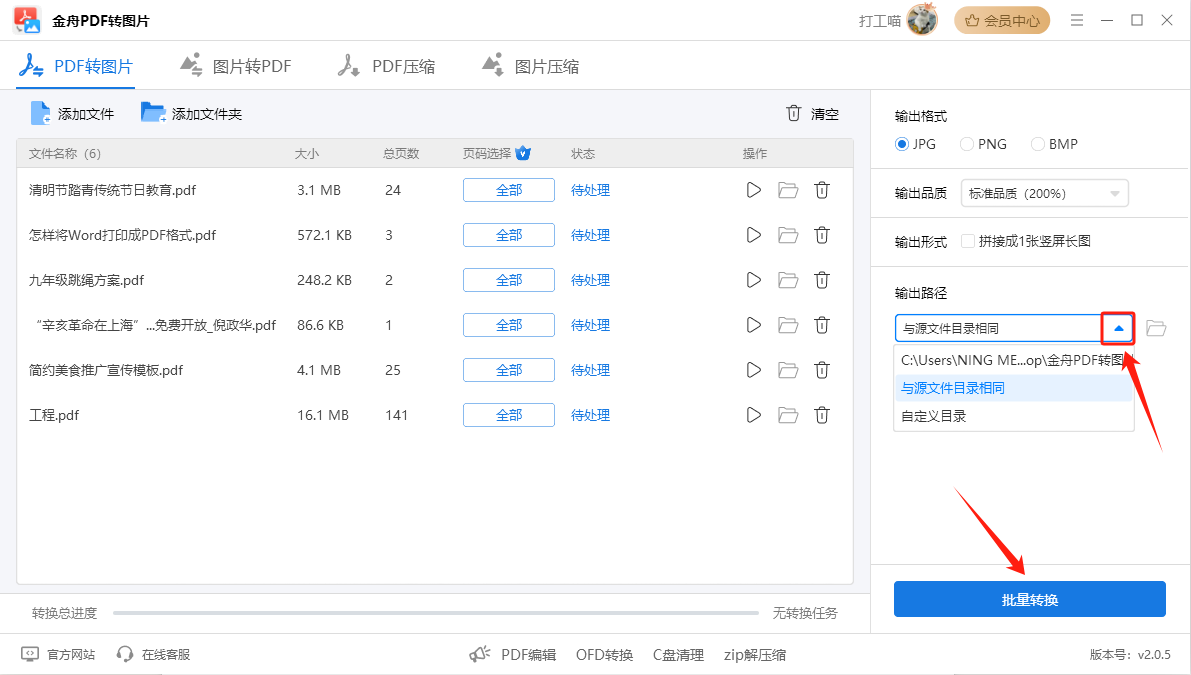Select JPG output format
This screenshot has width=1191, height=675.
[915, 144]
